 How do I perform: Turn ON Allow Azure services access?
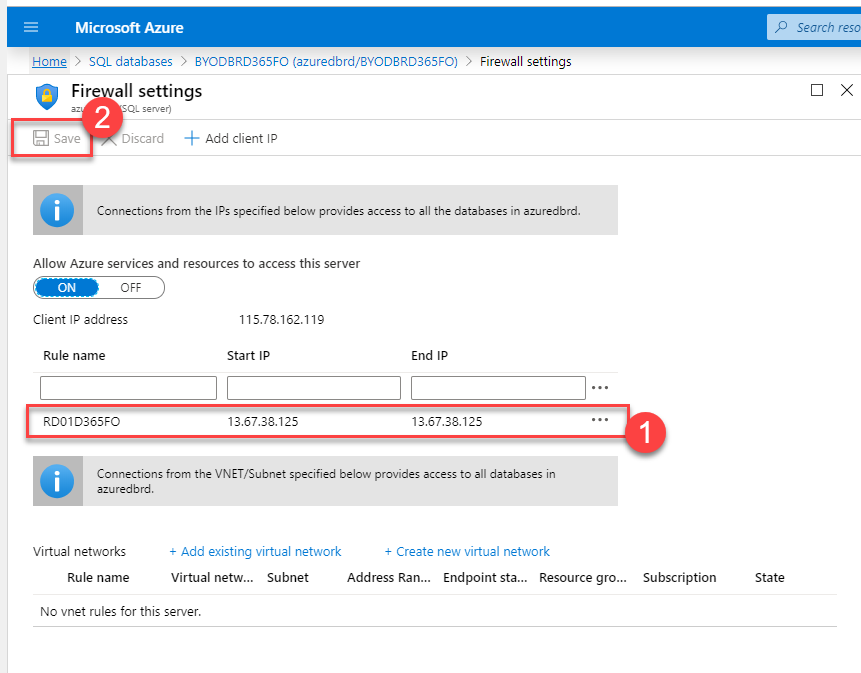point(66,288)
